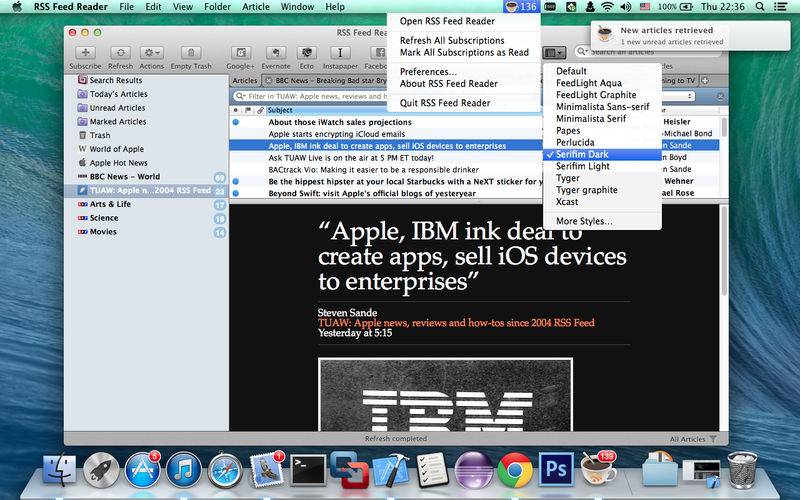Screen dimensions: 800x500
Task: Open Xcode from the Dock
Action: tap(390, 469)
